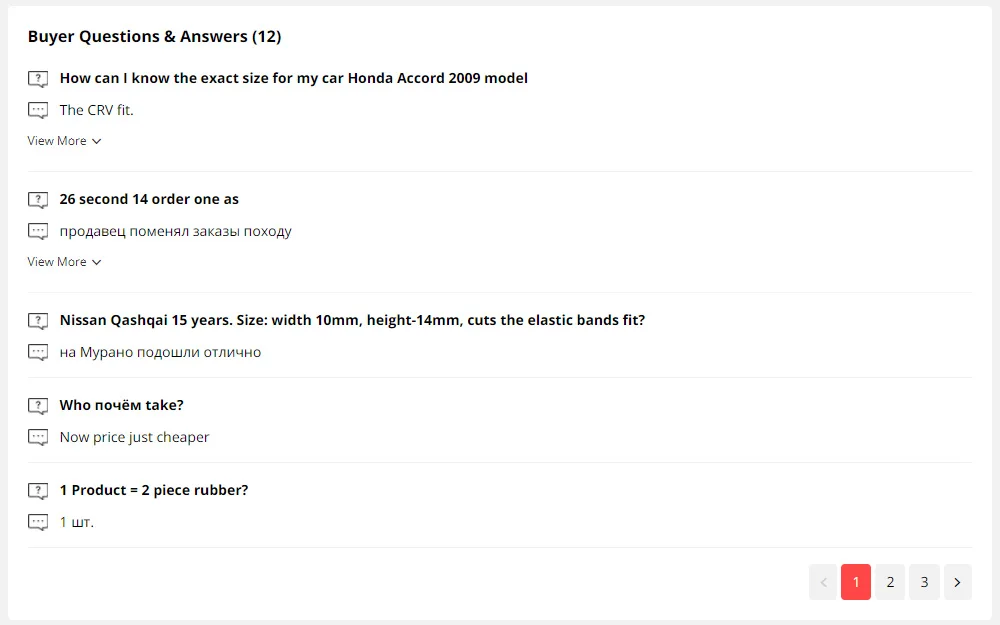Click question icon beside Honda Accord question
This screenshot has height=625, width=1000.
coord(38,79)
